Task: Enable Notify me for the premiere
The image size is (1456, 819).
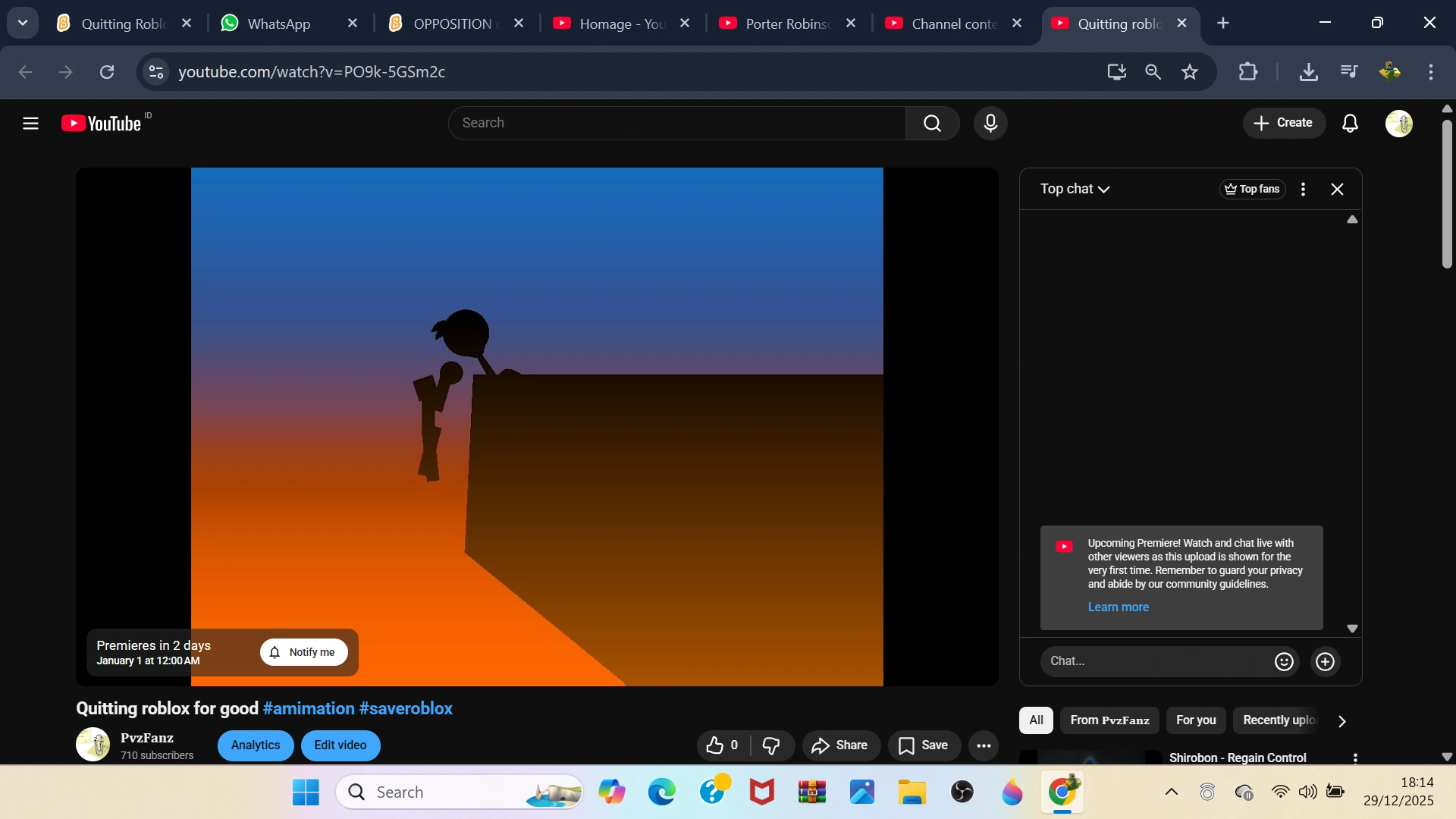Action: click(304, 652)
